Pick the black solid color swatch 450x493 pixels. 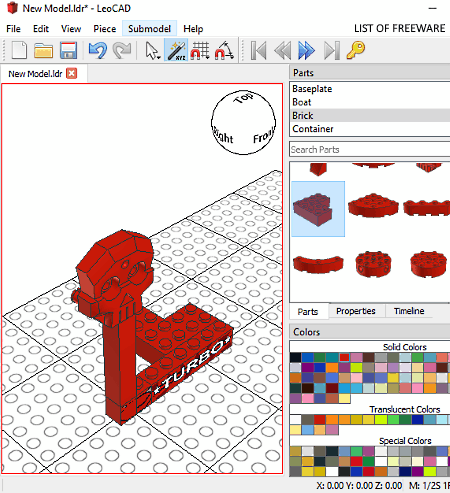click(x=295, y=357)
